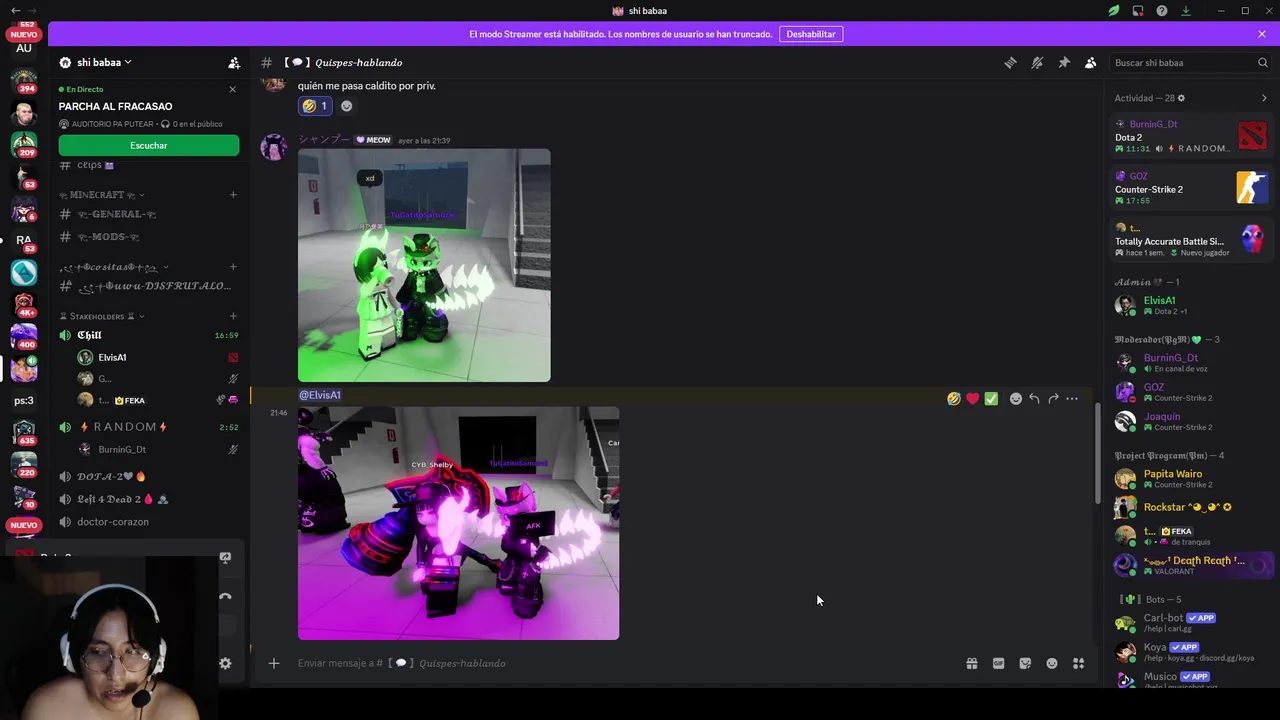Screen dimensions: 1280x720
Task: Click Deshabilitar to disable Streamer mode
Action: pos(811,34)
